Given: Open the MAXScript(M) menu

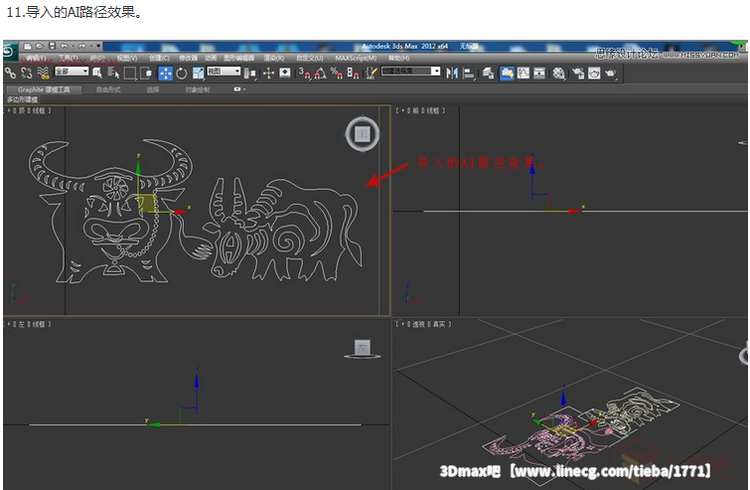Looking at the screenshot, I should click(x=356, y=58).
